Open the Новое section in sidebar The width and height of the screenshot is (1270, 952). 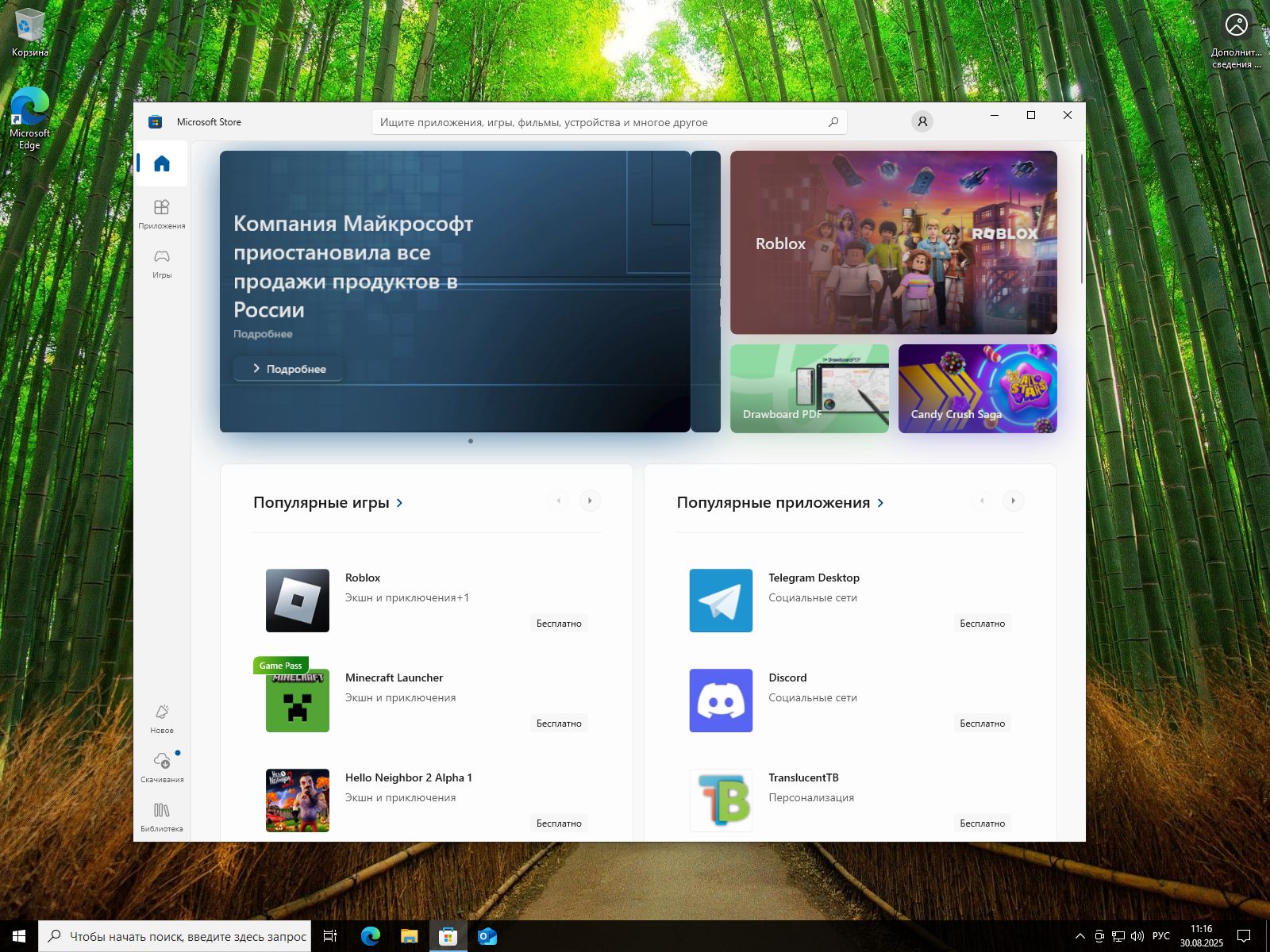click(x=162, y=719)
